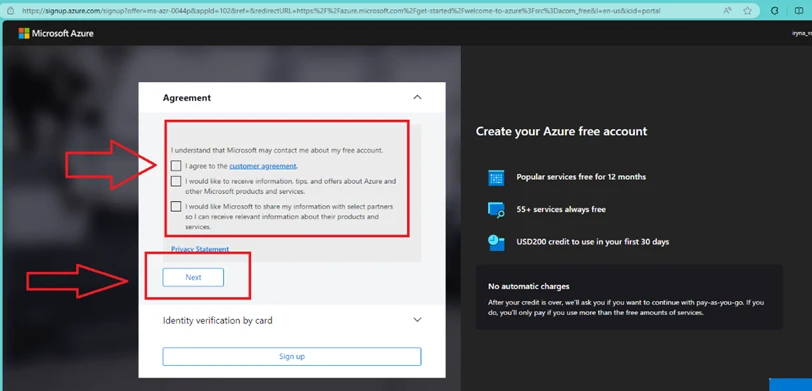The height and width of the screenshot is (391, 812).
Task: Expand Identity verification by card section
Action: 417,320
